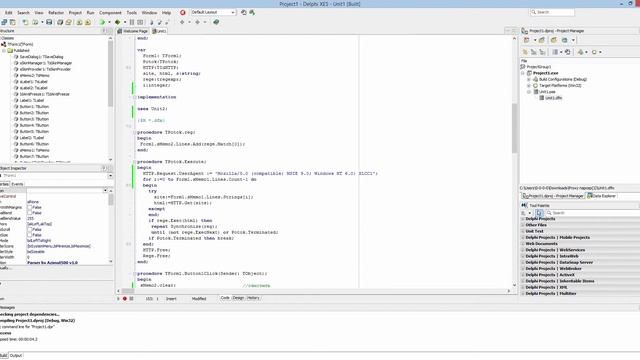Click the Sync icon in Project Manager toolbar

point(567,52)
